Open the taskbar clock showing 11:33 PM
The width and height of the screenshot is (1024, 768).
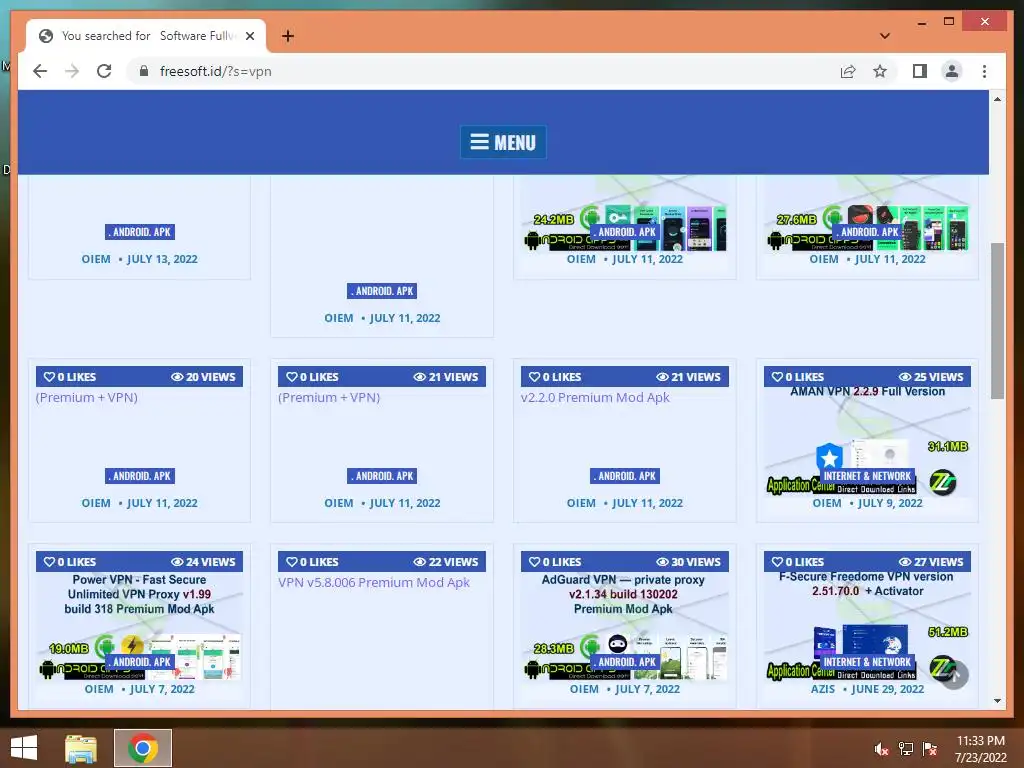[981, 748]
